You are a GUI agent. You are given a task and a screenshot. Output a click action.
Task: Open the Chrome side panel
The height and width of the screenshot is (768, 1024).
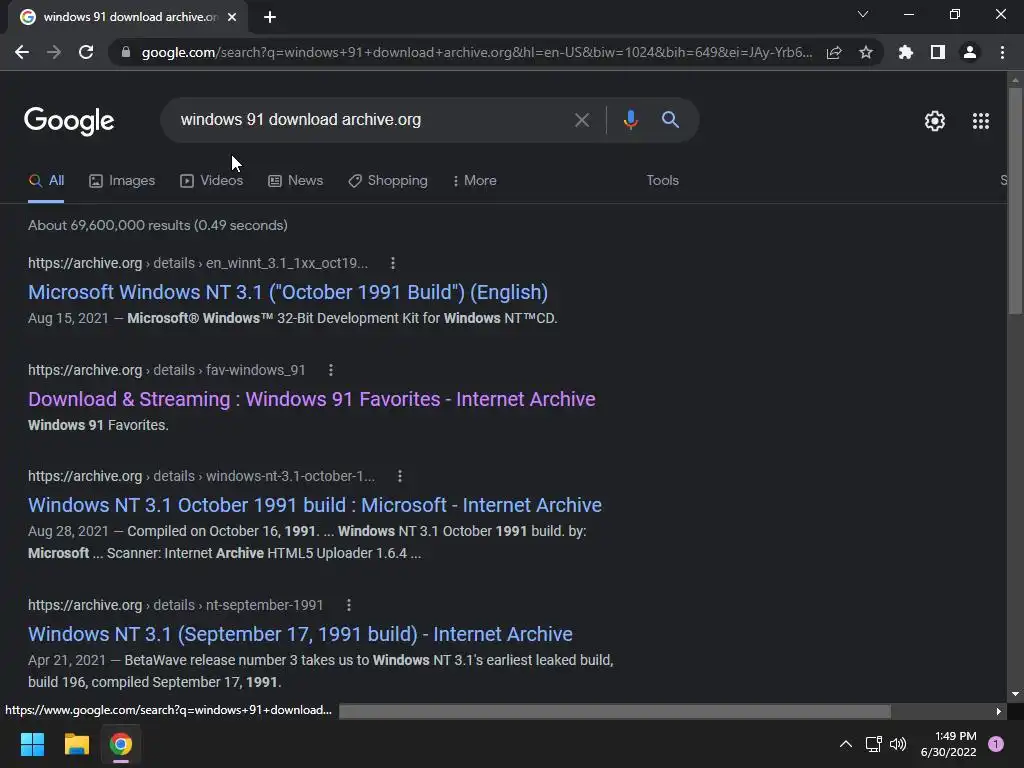click(x=938, y=52)
